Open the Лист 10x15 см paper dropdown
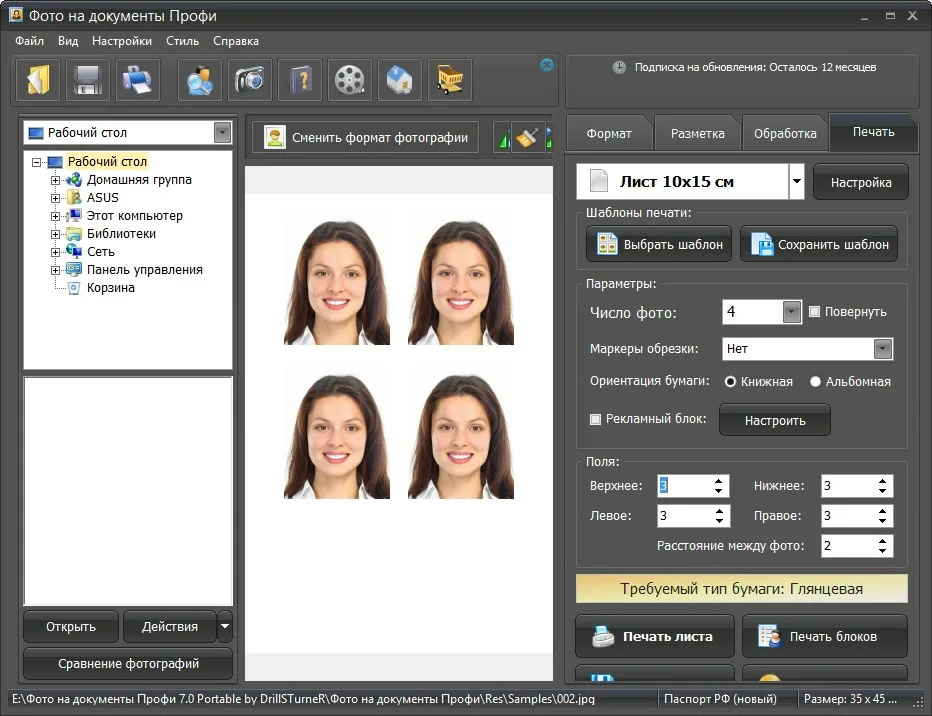Image resolution: width=932 pixels, height=716 pixels. (796, 183)
